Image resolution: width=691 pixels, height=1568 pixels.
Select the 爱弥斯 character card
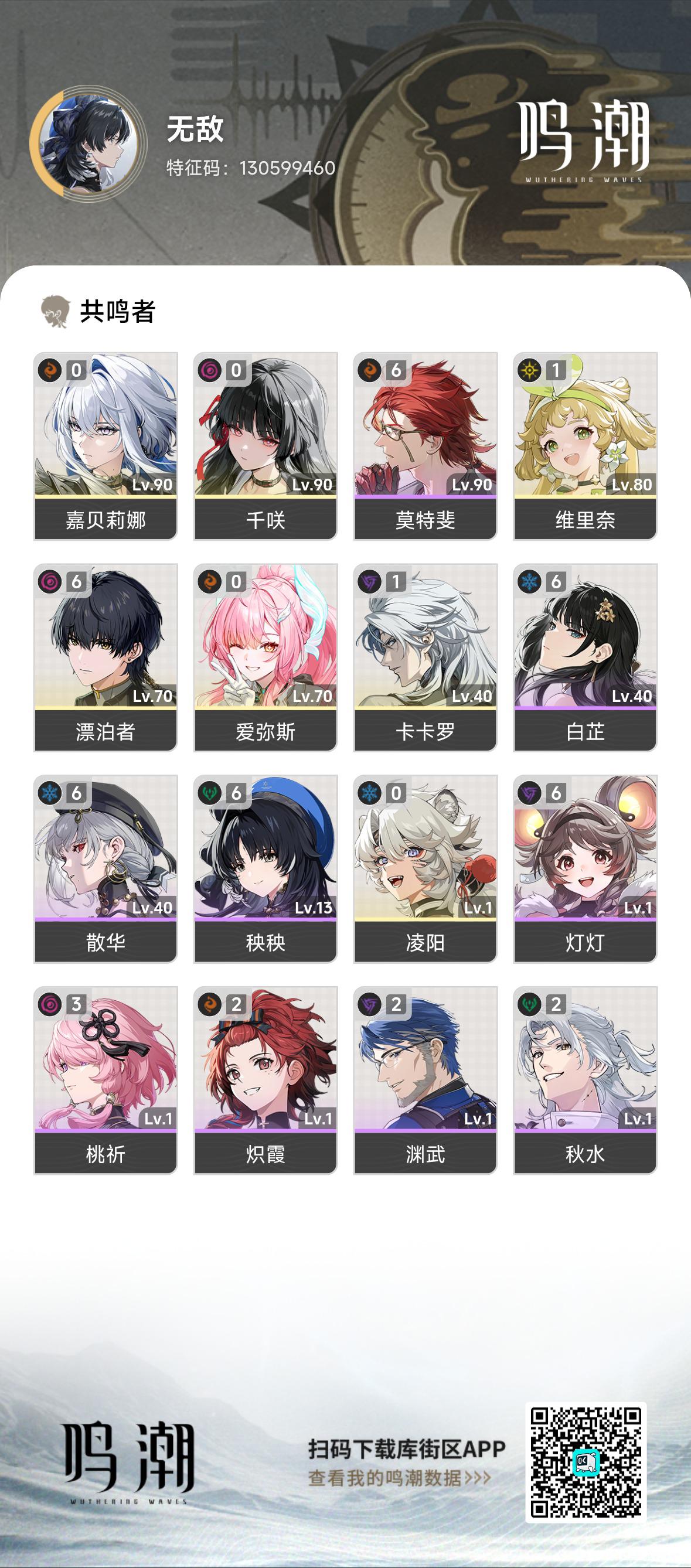click(x=265, y=657)
